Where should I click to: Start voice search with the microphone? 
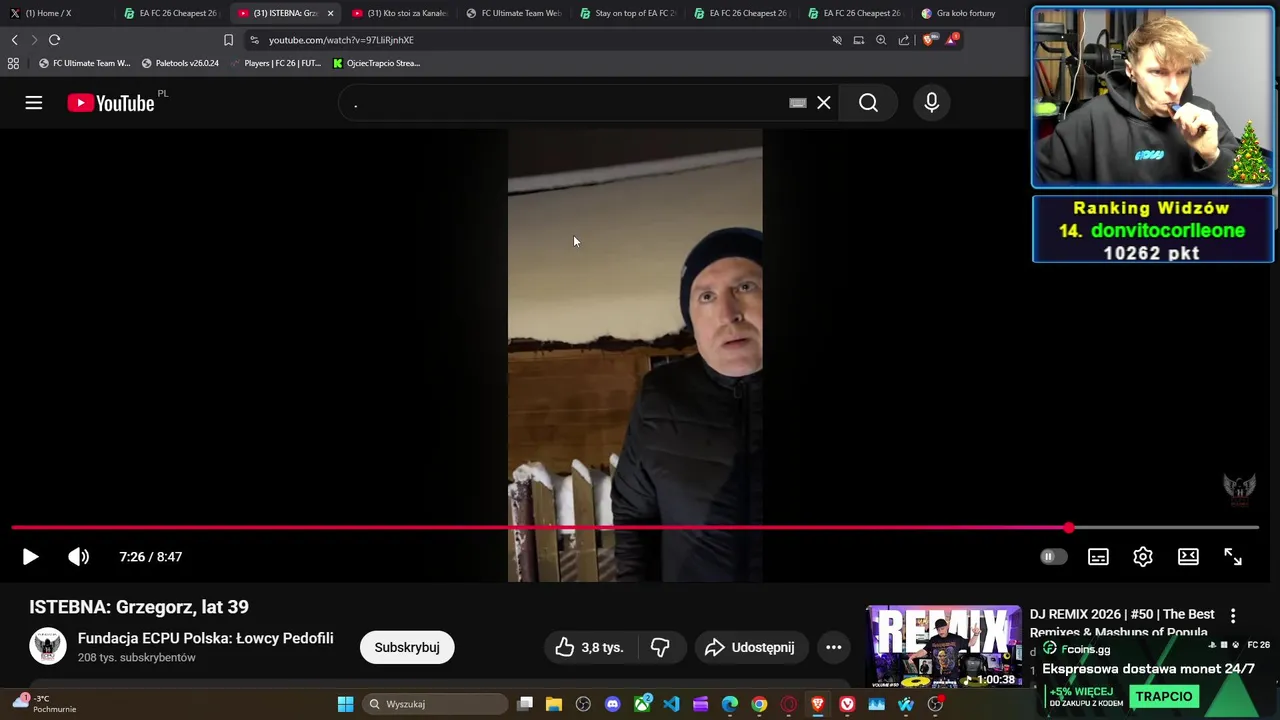[932, 103]
